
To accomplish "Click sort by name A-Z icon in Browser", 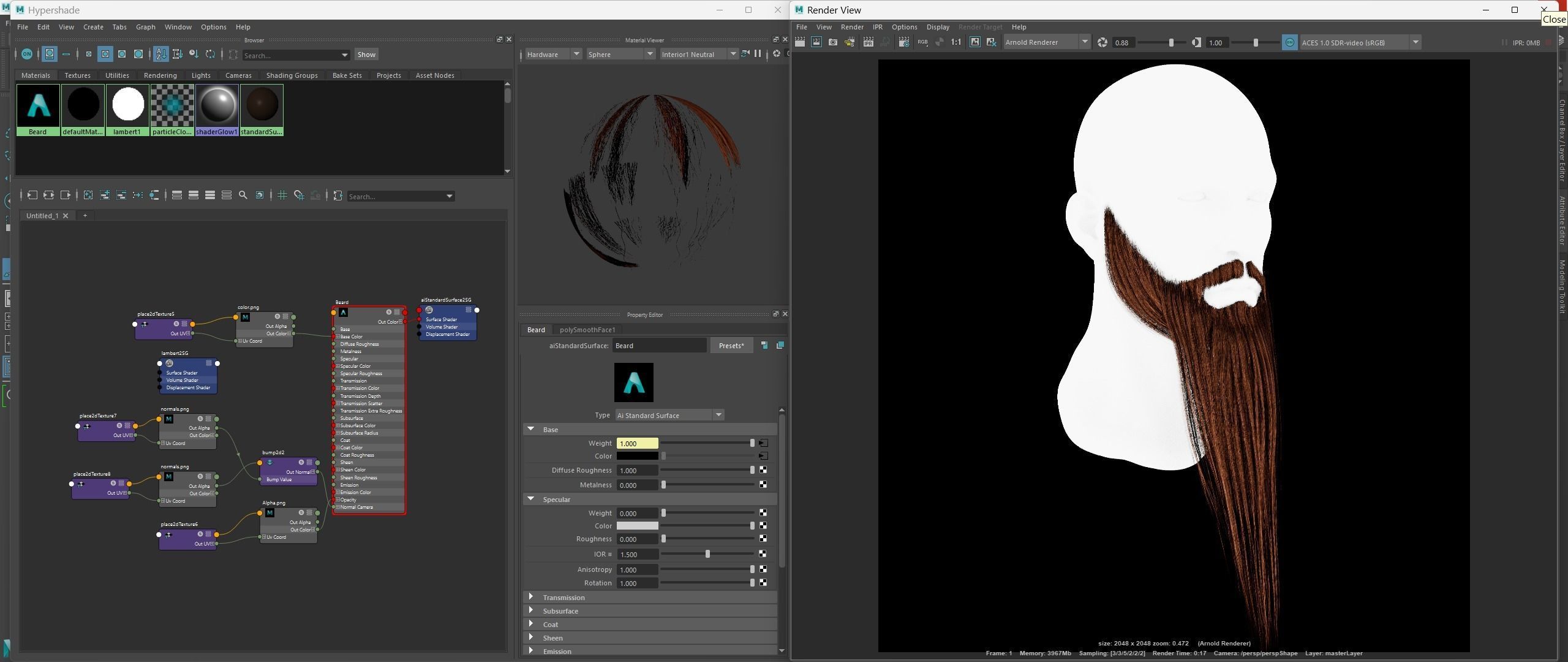I will point(161,55).
